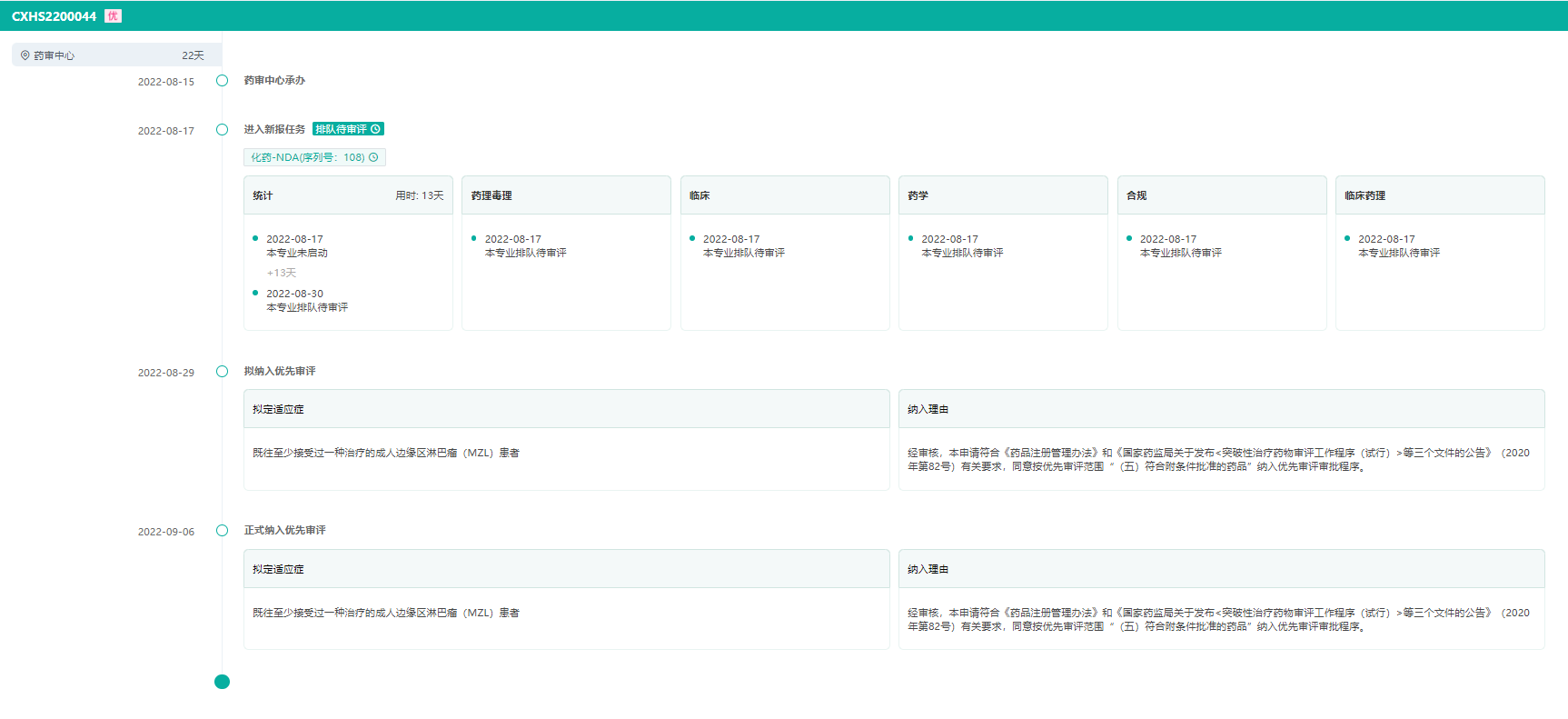
Task: Click the 合规 card header
Action: [x=1221, y=195]
